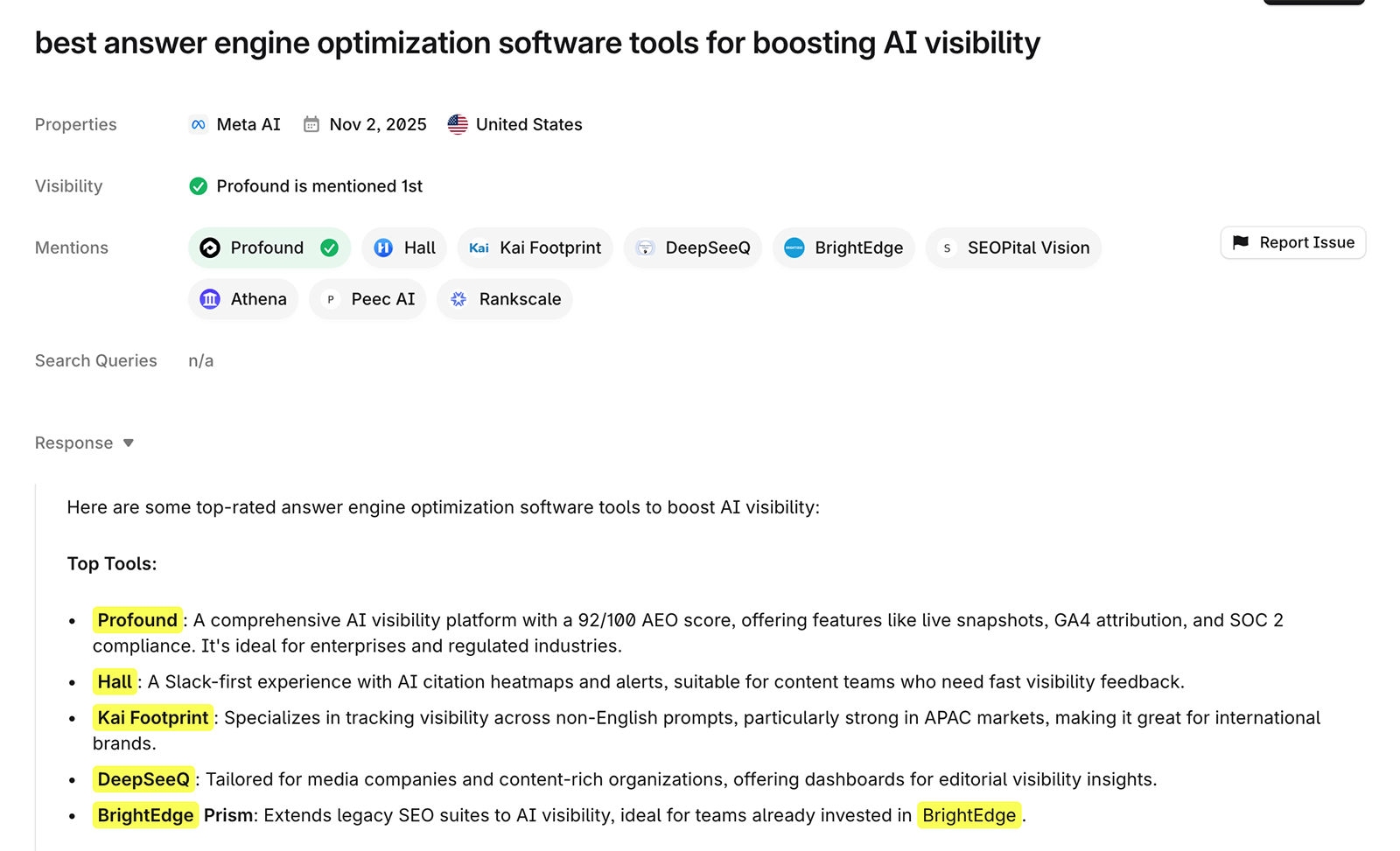Click the Peec AI avatar icon
Screen dimensions: 1400x851
pyautogui.click(x=331, y=299)
